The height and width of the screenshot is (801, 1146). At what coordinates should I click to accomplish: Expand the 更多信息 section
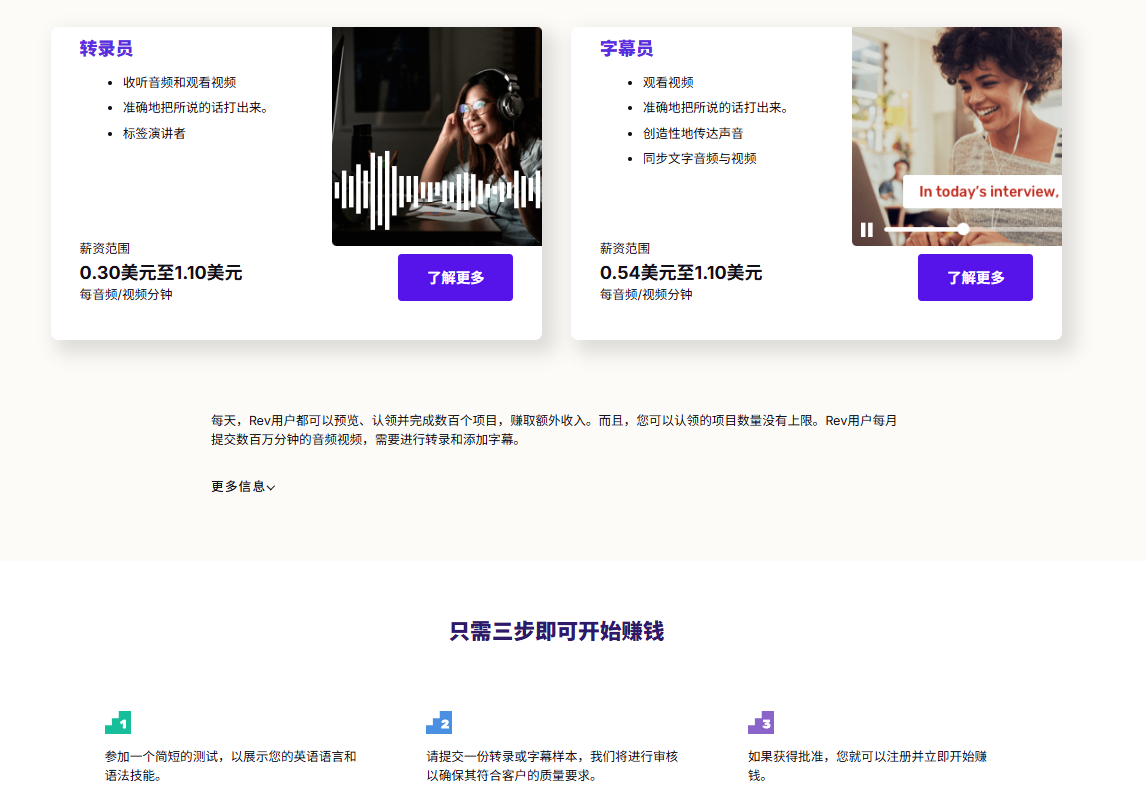(x=237, y=487)
